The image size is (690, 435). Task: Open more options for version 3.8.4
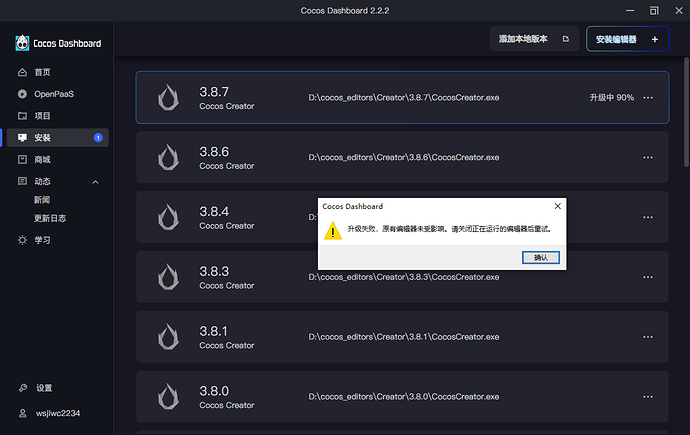[x=648, y=217]
